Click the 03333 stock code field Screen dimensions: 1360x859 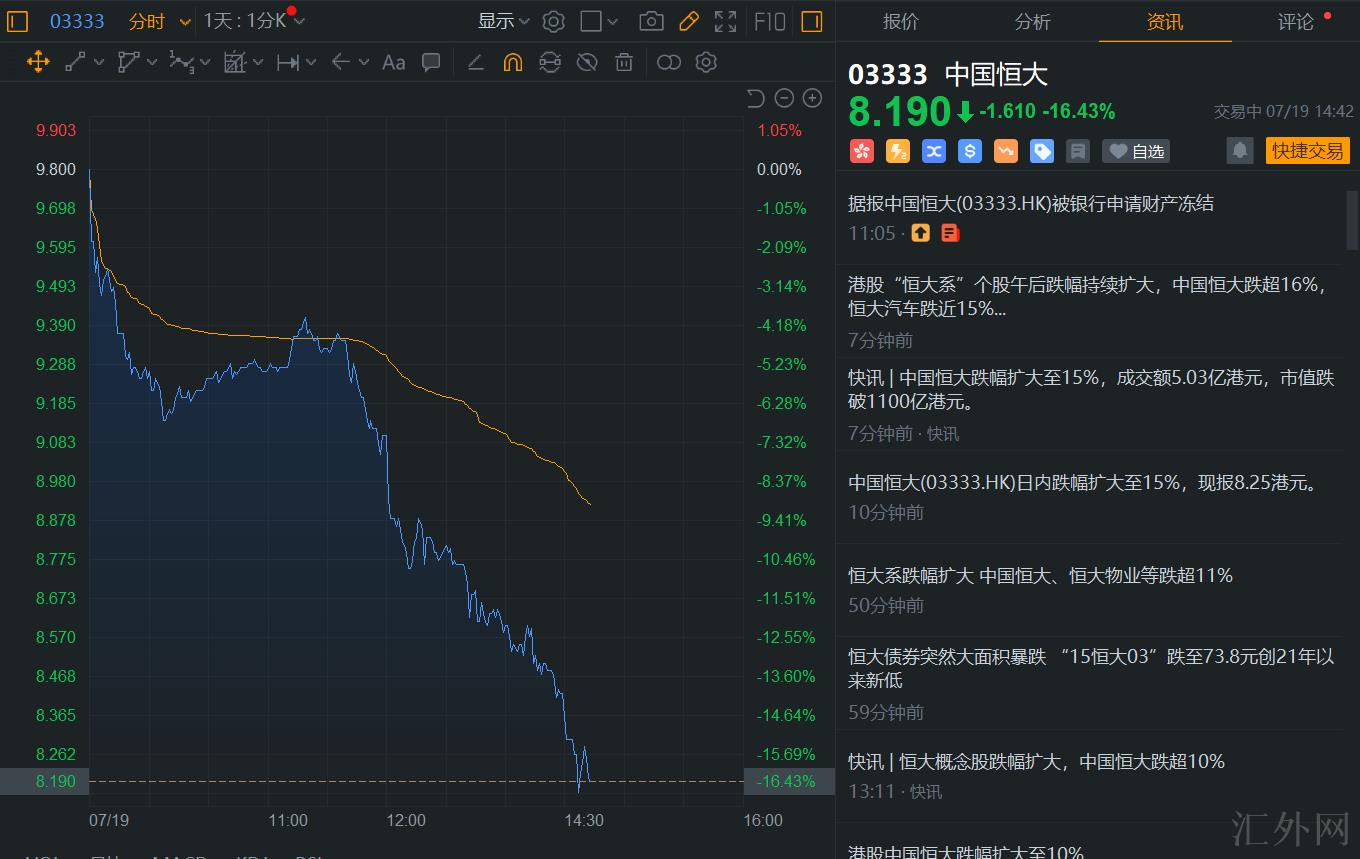(x=77, y=21)
